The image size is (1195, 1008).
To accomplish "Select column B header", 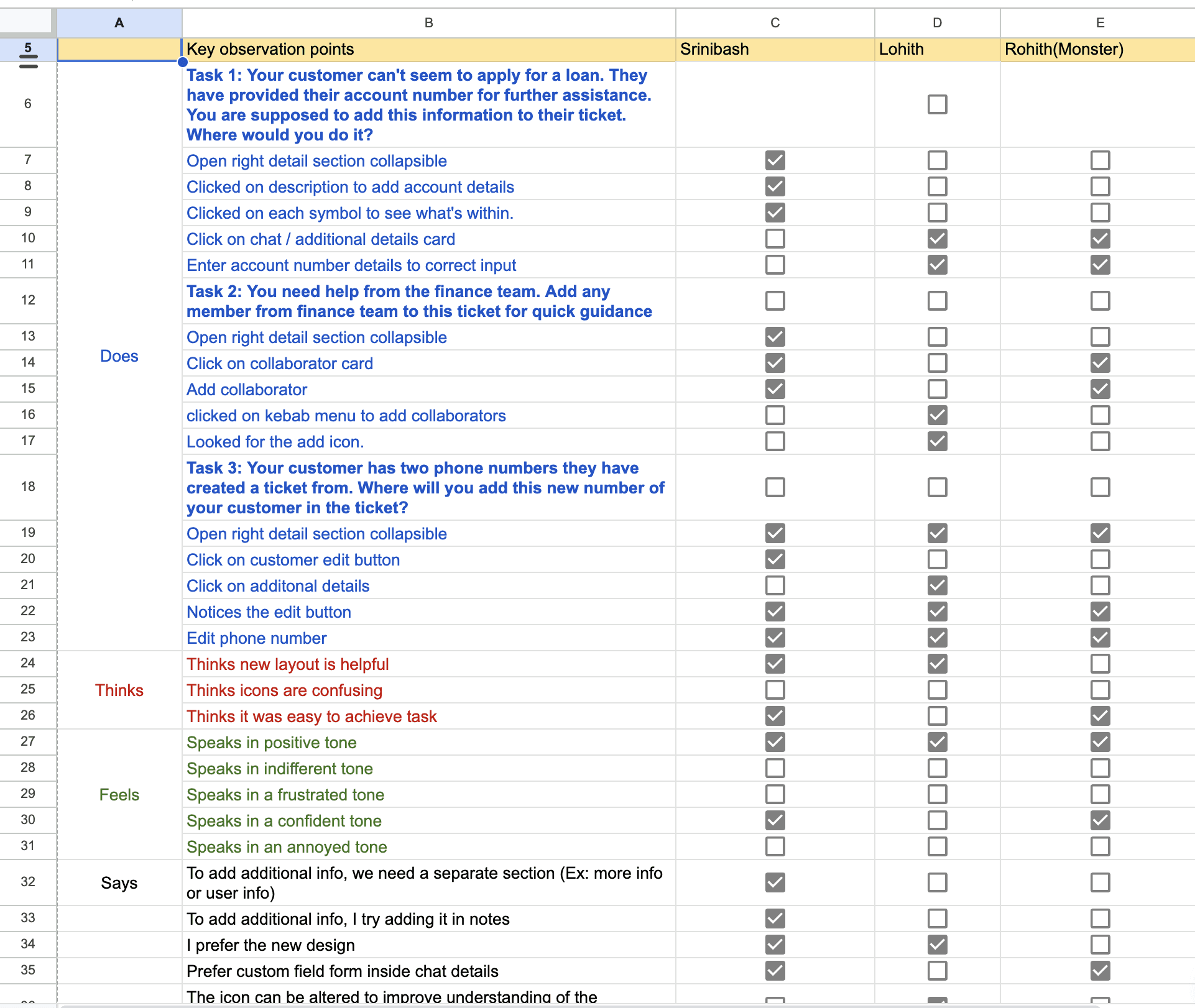I will click(428, 23).
